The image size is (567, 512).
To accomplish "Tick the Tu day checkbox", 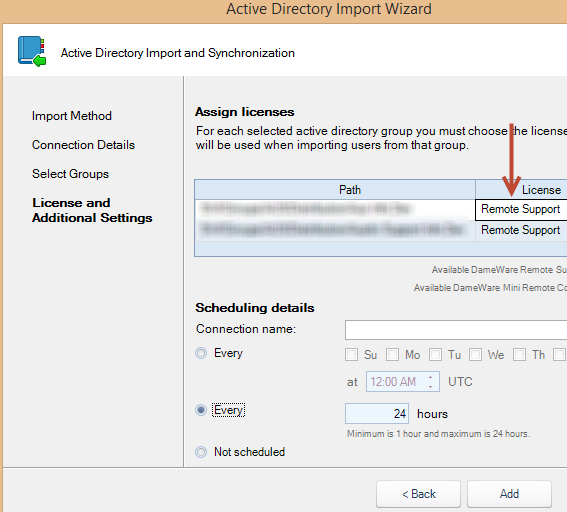I will (435, 355).
